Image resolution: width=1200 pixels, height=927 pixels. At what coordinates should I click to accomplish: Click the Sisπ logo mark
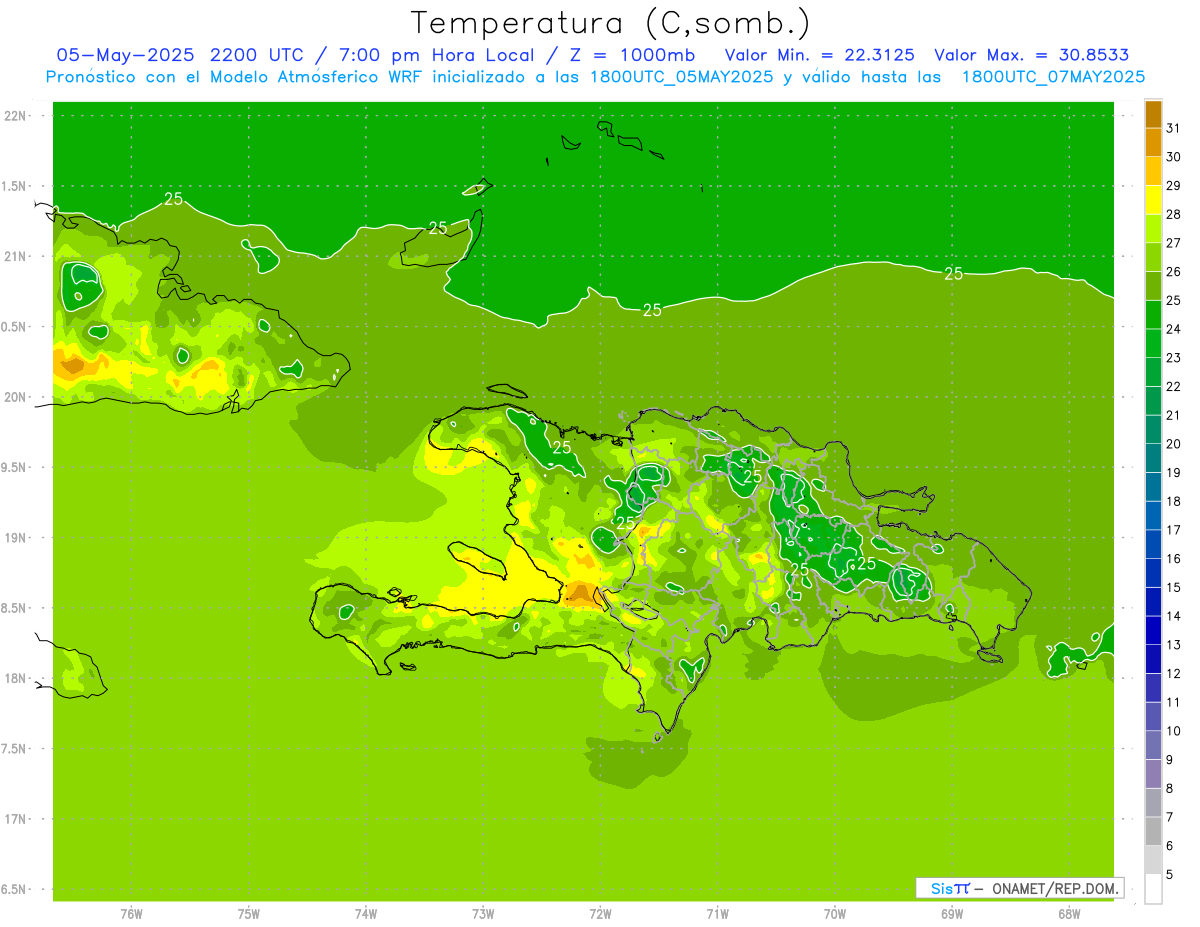click(x=950, y=888)
